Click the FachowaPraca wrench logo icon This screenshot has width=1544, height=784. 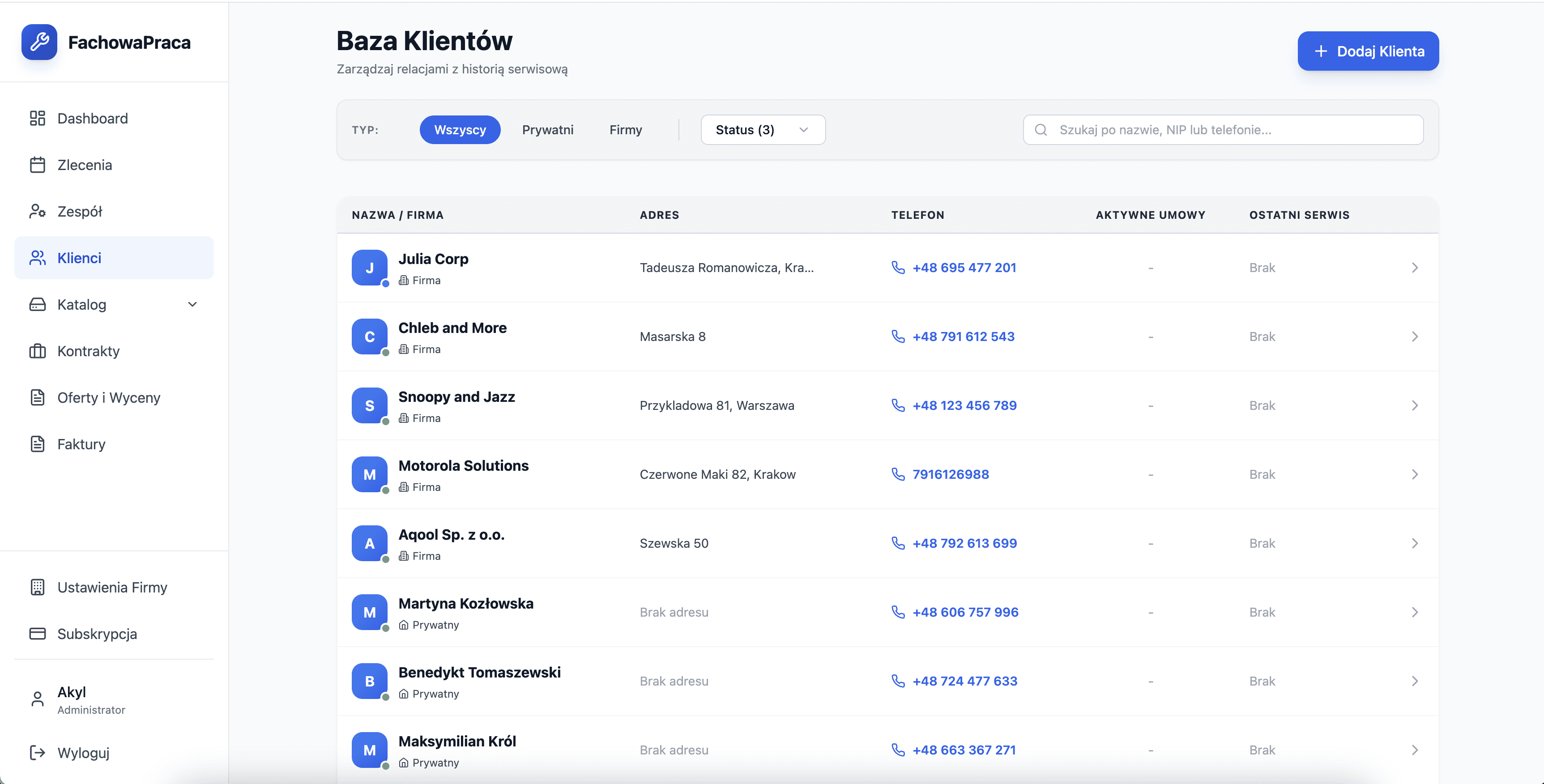click(39, 42)
